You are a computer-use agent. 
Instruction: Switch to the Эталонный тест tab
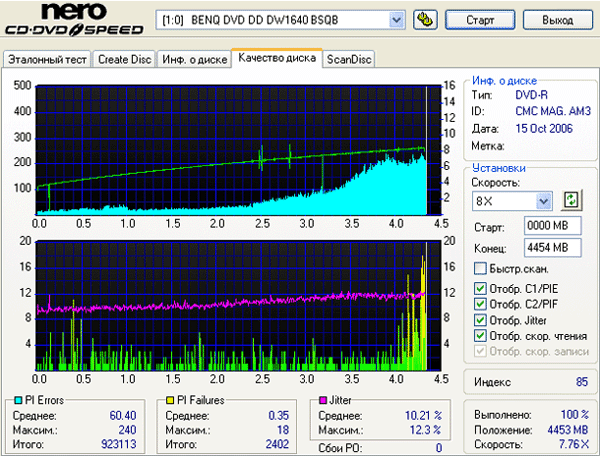tap(47, 59)
